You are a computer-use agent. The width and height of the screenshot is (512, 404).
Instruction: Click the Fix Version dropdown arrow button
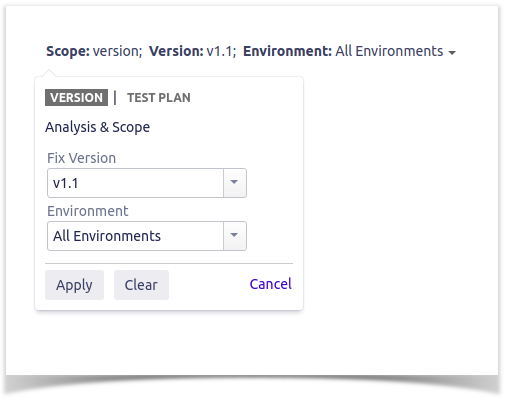(x=235, y=183)
